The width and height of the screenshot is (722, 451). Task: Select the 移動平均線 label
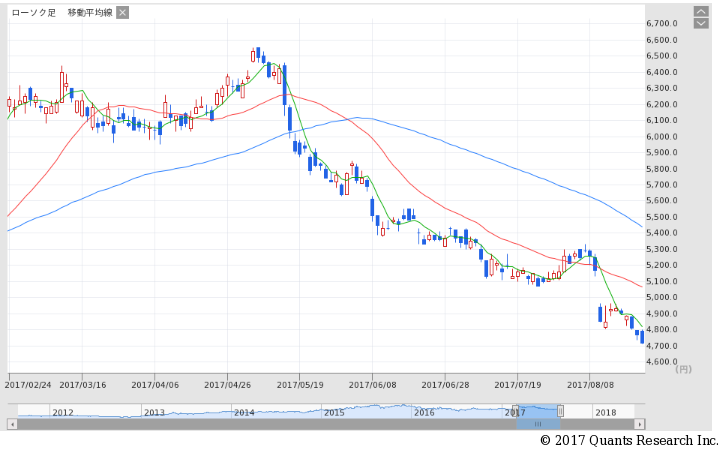pyautogui.click(x=90, y=13)
